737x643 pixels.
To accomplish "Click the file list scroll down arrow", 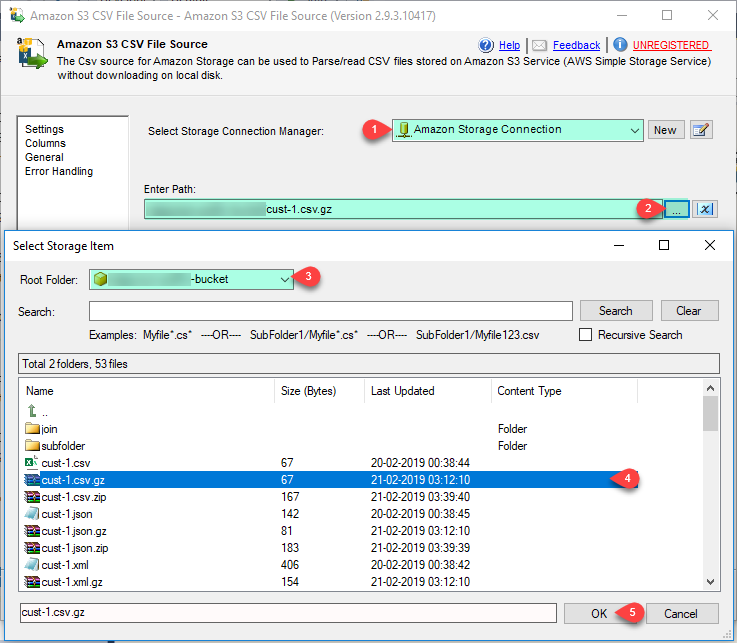I will point(710,582).
